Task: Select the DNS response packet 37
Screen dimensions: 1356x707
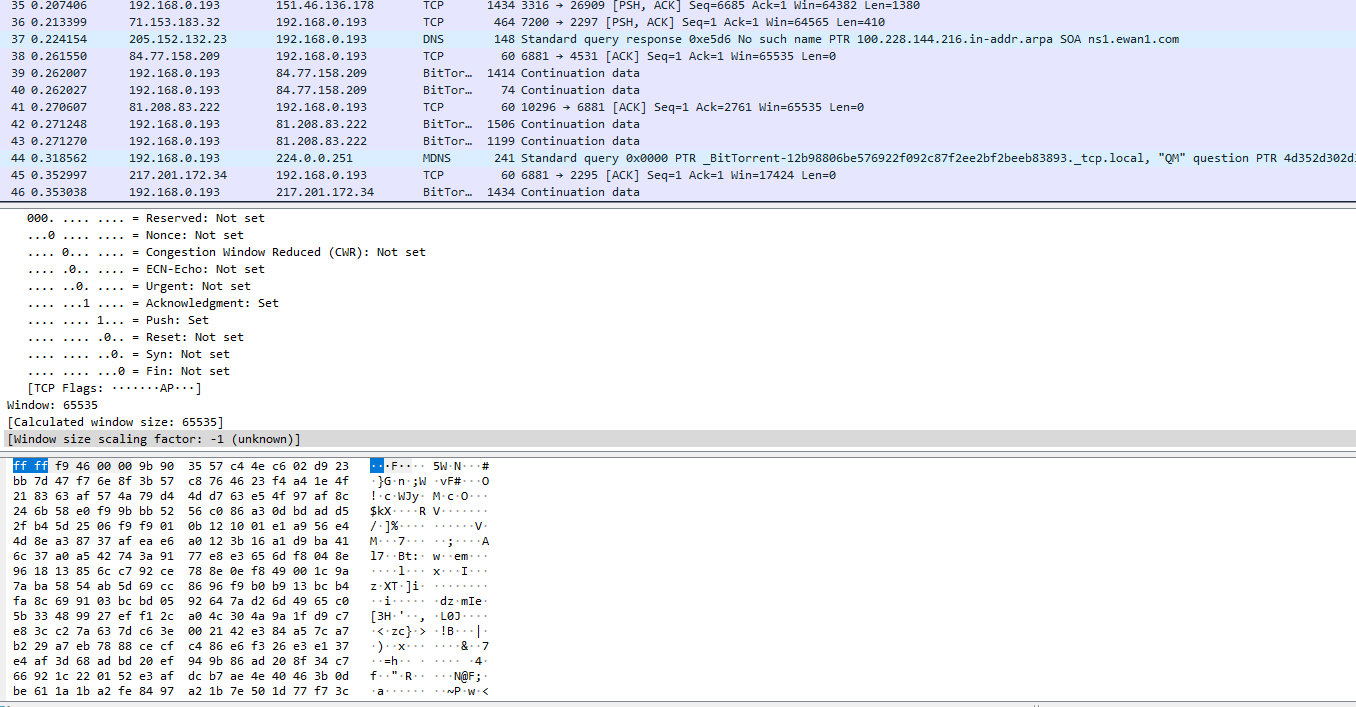Action: coord(400,38)
